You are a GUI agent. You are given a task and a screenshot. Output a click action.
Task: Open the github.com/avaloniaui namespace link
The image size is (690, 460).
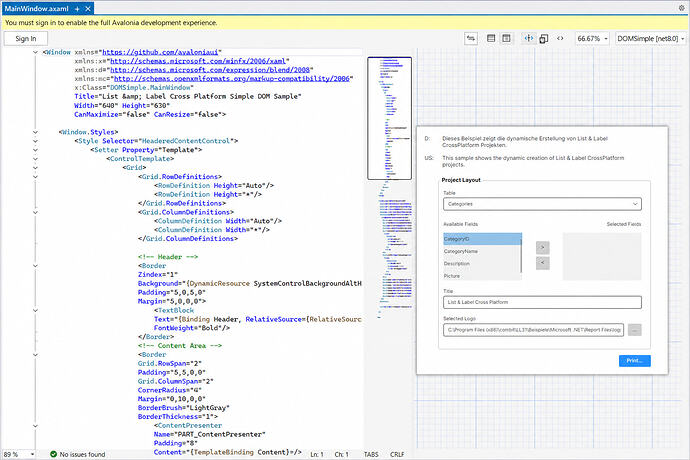pyautogui.click(x=160, y=52)
